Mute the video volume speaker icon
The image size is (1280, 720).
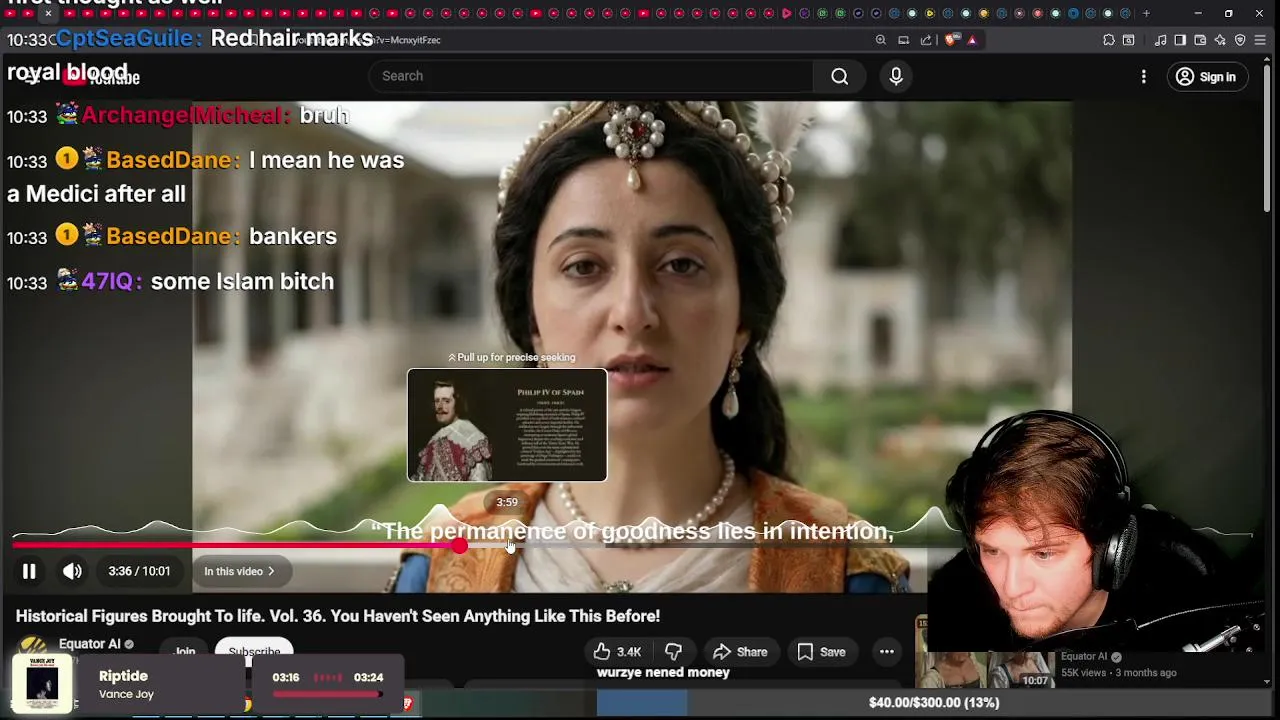click(x=72, y=571)
